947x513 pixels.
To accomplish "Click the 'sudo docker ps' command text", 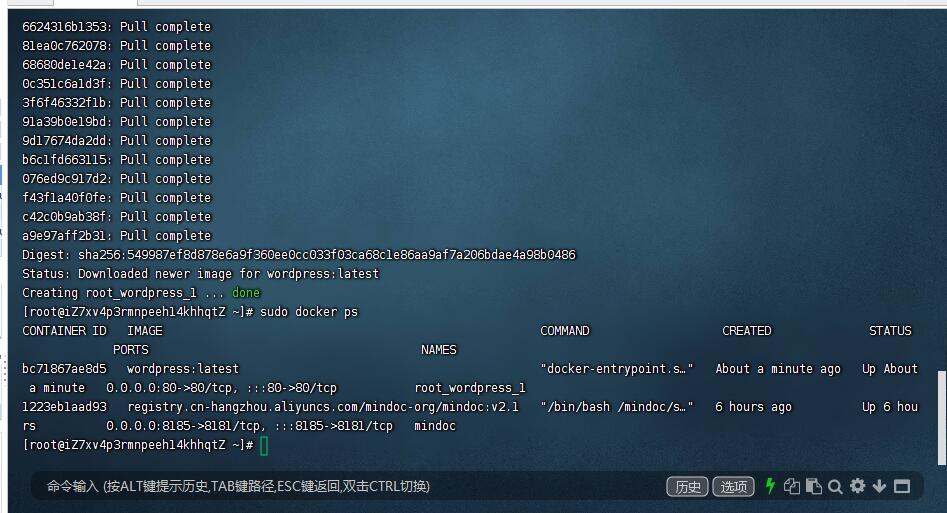I will [x=309, y=312].
